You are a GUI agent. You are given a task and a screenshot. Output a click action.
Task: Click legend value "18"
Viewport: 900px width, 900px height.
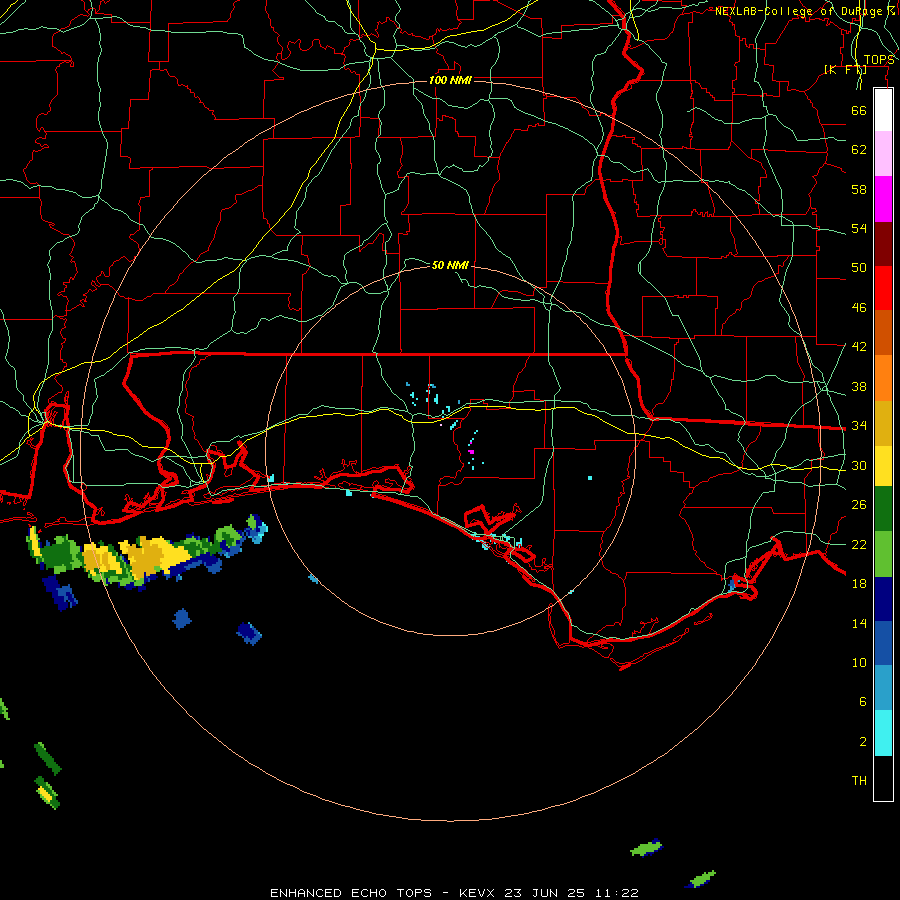pos(859,584)
